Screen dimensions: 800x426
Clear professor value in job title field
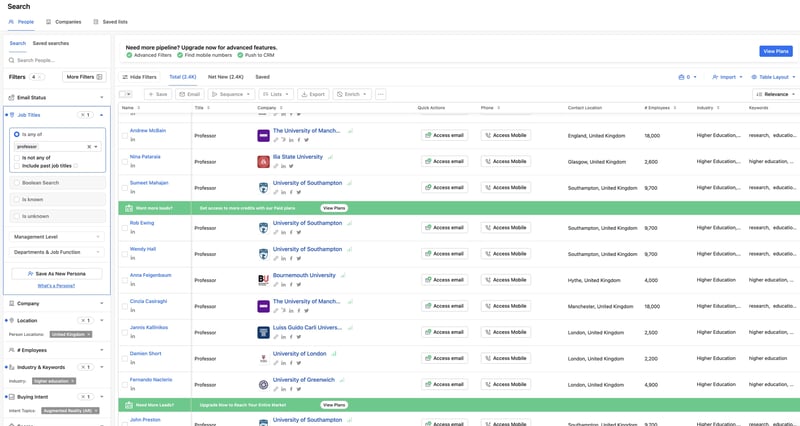pos(89,147)
